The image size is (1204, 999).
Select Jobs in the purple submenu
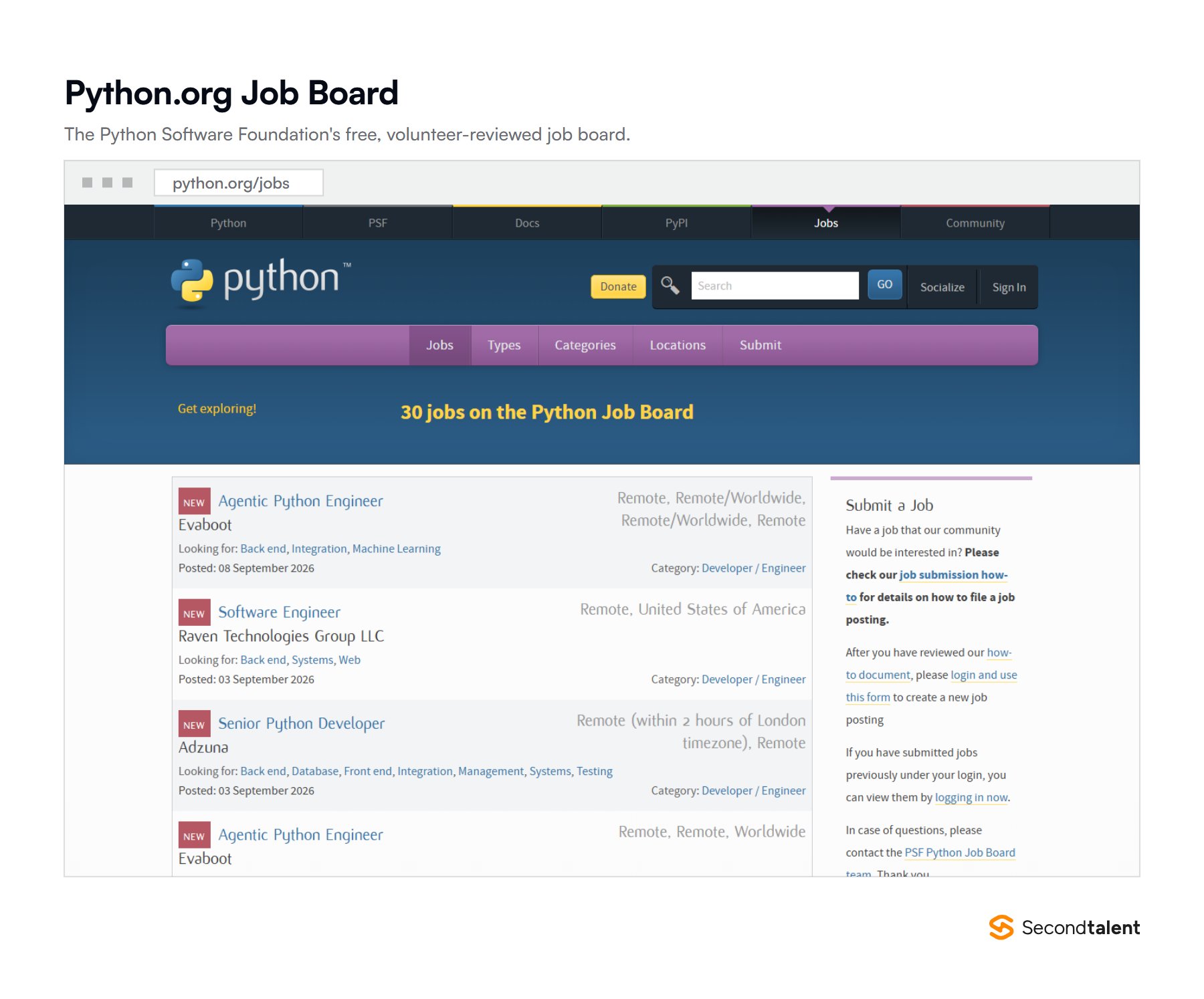[439, 345]
